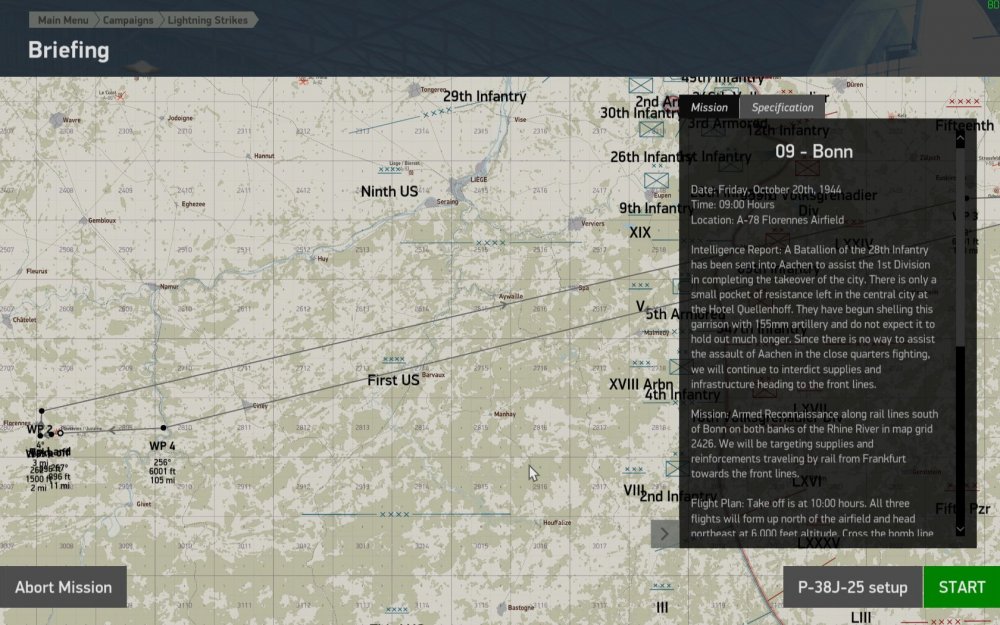Click the 'Date: Friday, October 20th, 1944' line
This screenshot has width=1000, height=625.
(766, 189)
